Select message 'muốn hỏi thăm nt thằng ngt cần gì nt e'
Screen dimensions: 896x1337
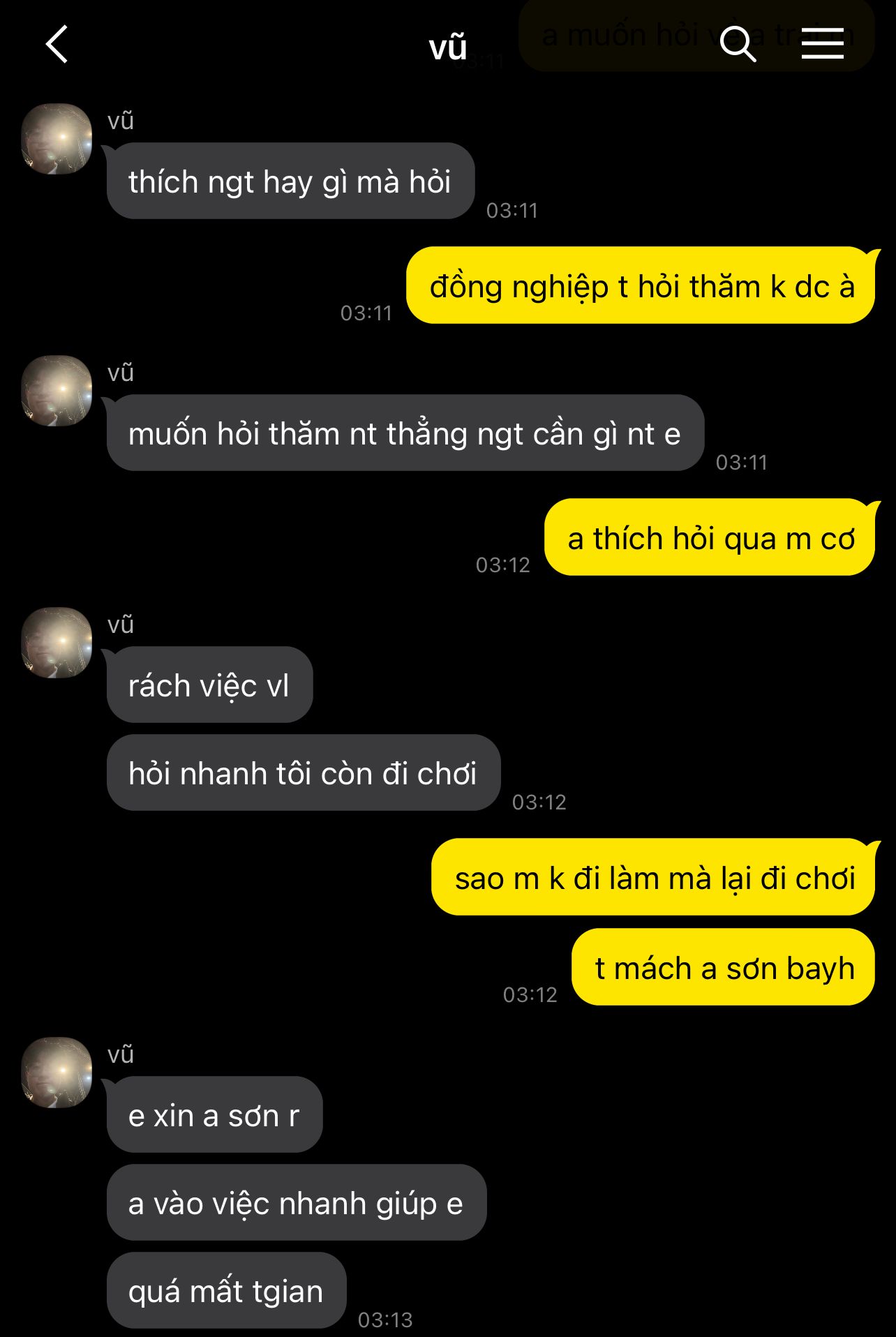pyautogui.click(x=405, y=433)
